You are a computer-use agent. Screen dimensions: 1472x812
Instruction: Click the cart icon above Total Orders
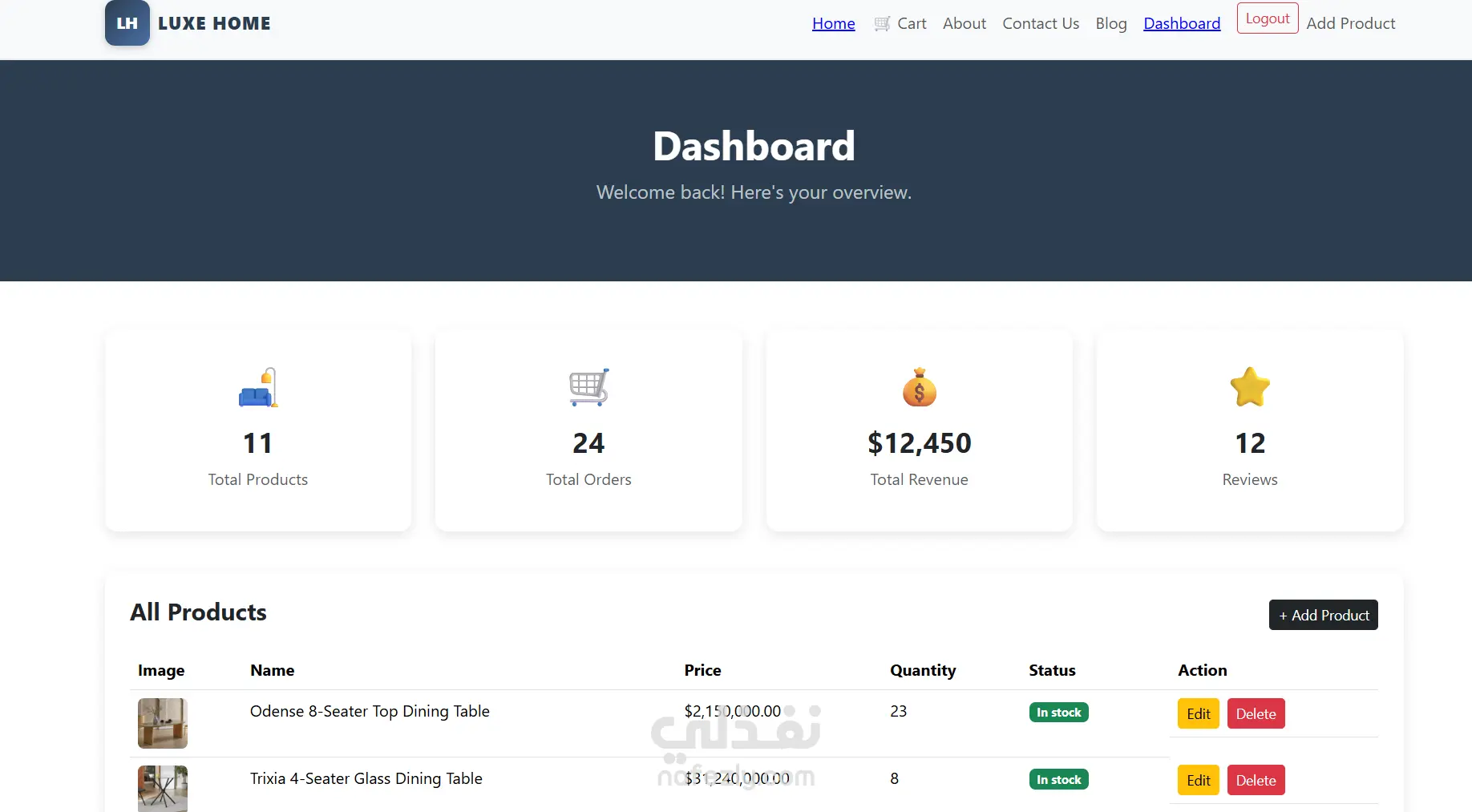(x=588, y=388)
